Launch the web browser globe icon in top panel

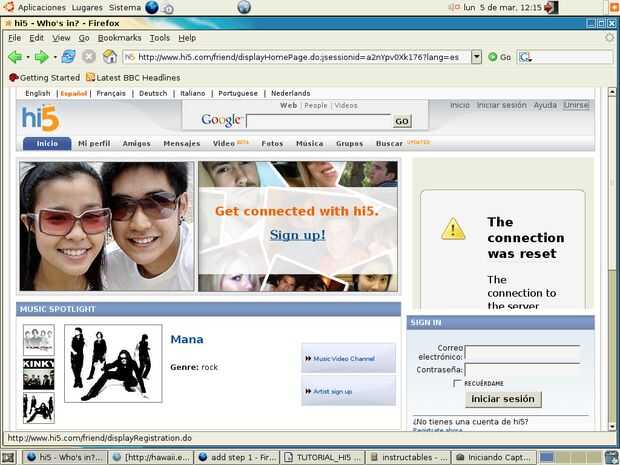coord(151,7)
